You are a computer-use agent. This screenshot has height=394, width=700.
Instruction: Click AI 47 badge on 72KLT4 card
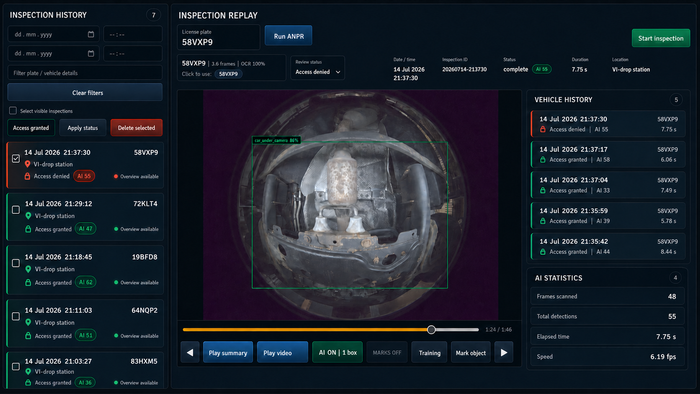(85, 229)
